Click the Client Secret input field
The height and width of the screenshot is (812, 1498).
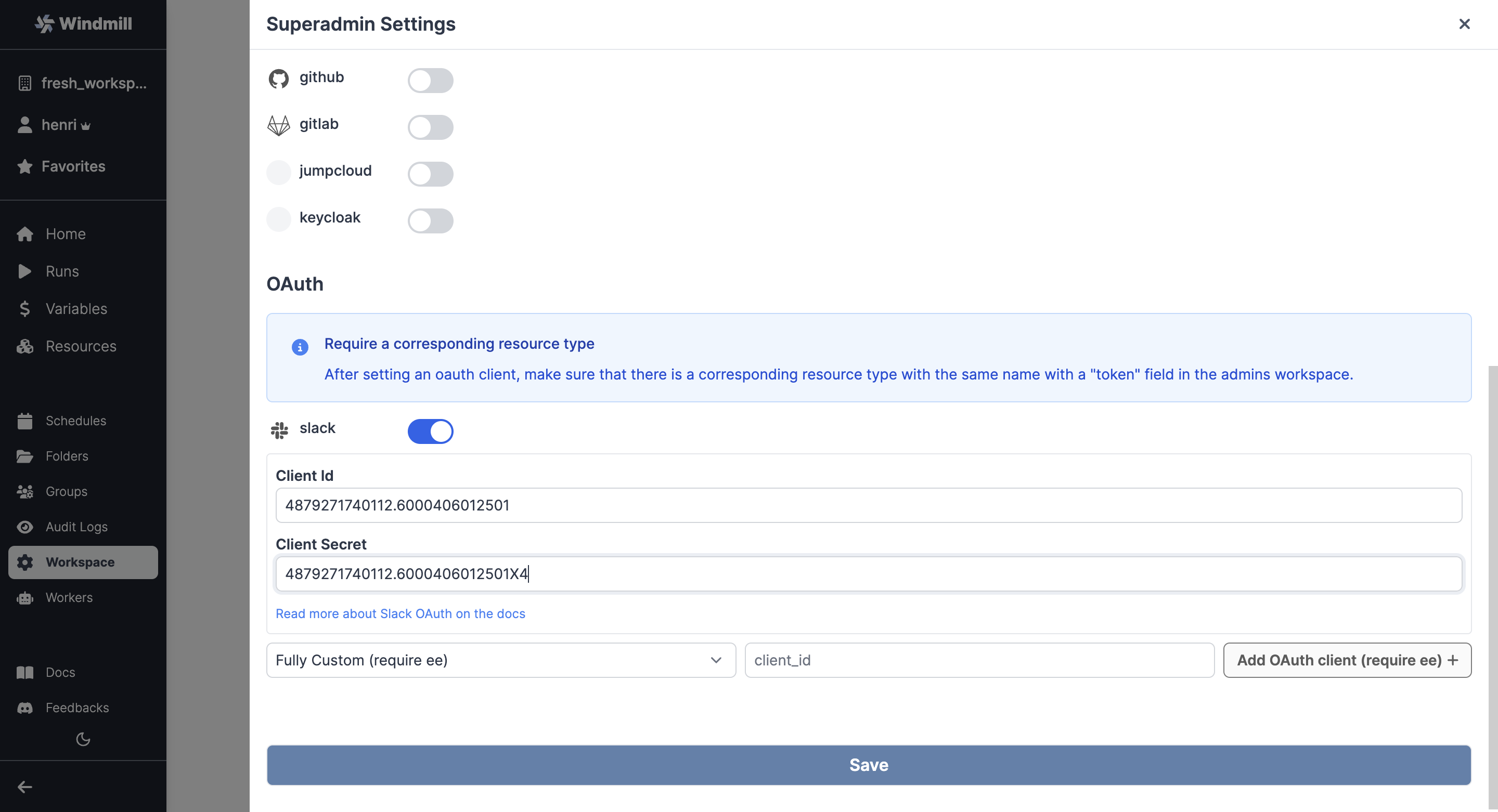click(869, 574)
